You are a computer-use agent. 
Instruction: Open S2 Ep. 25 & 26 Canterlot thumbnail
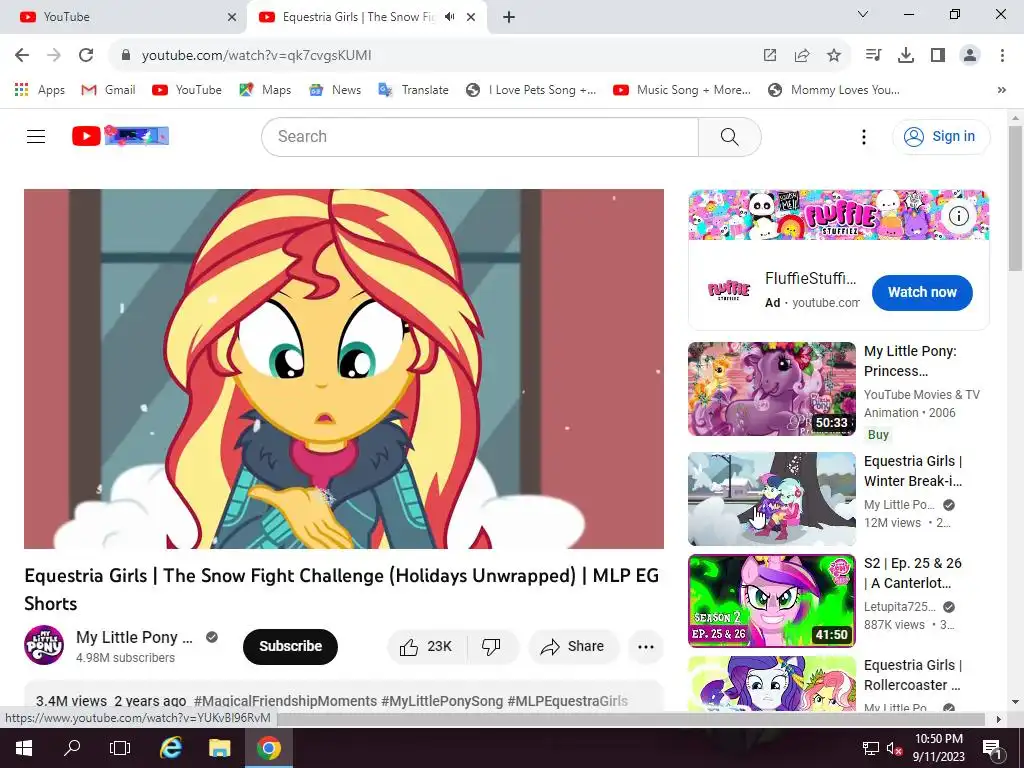click(772, 601)
